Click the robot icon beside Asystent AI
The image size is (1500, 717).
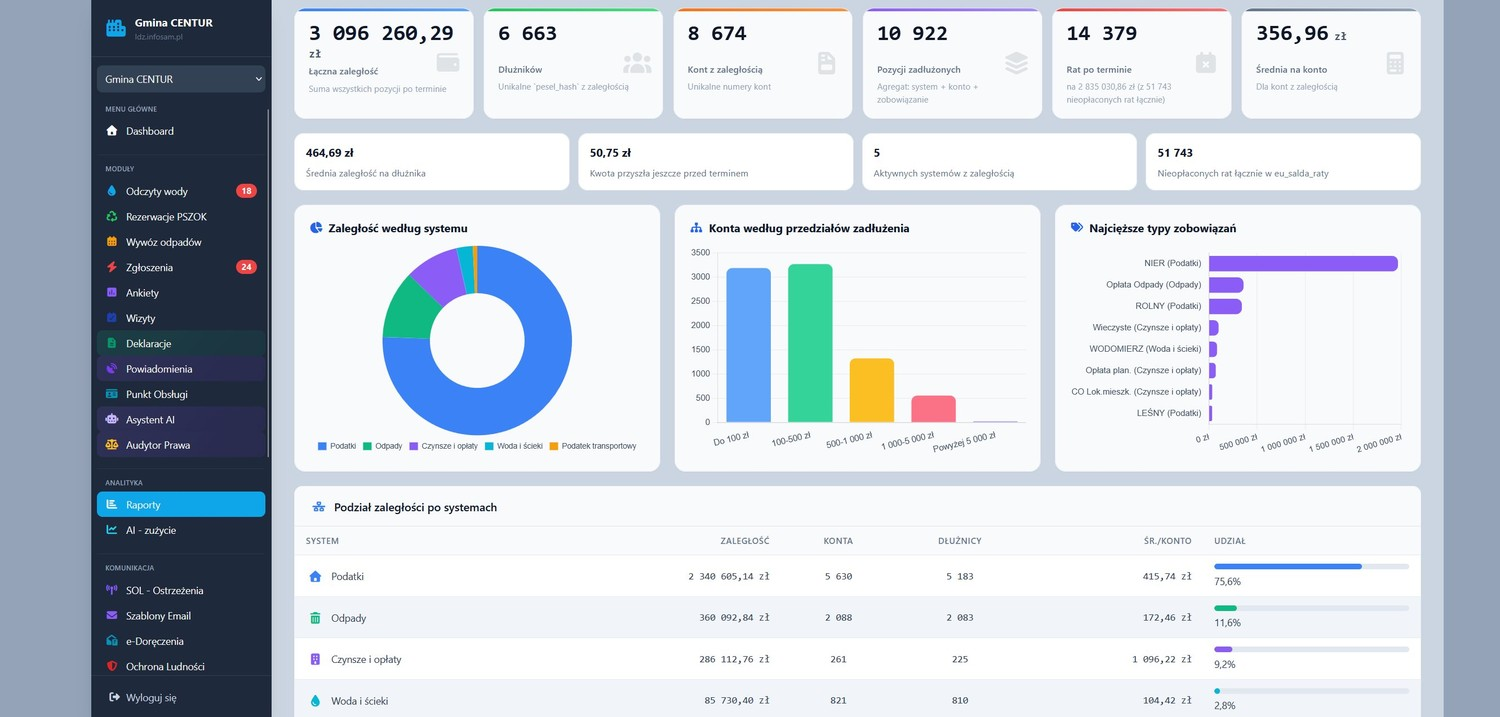[x=112, y=420]
